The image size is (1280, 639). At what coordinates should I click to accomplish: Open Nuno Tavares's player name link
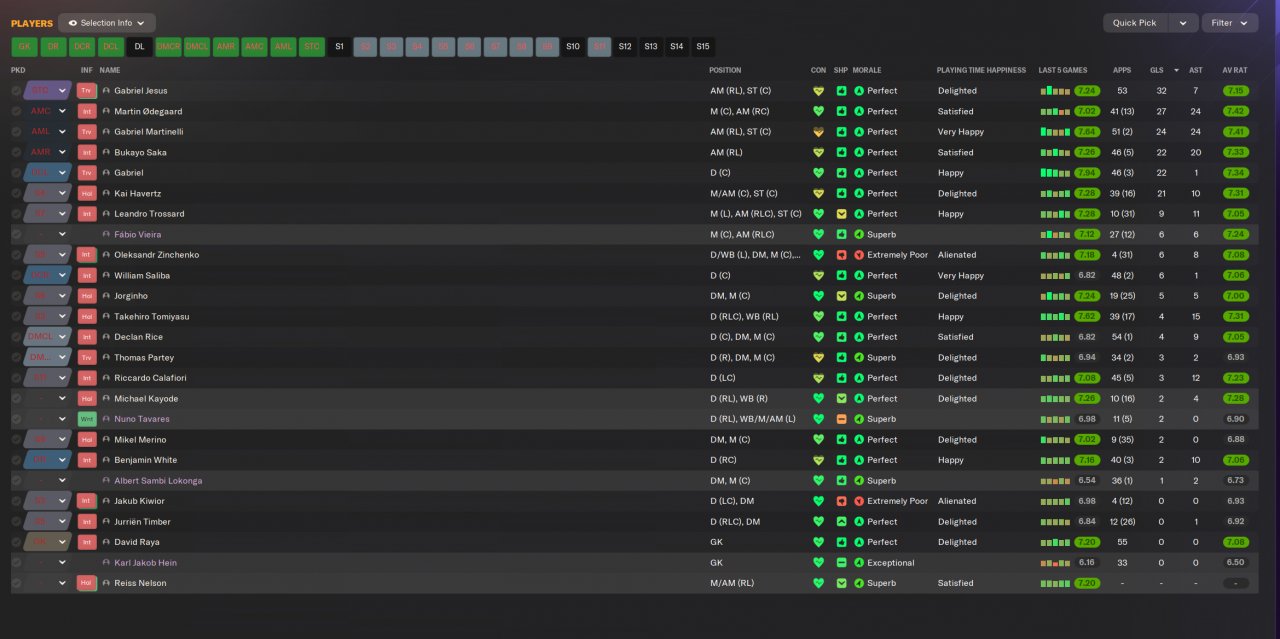[x=142, y=419]
